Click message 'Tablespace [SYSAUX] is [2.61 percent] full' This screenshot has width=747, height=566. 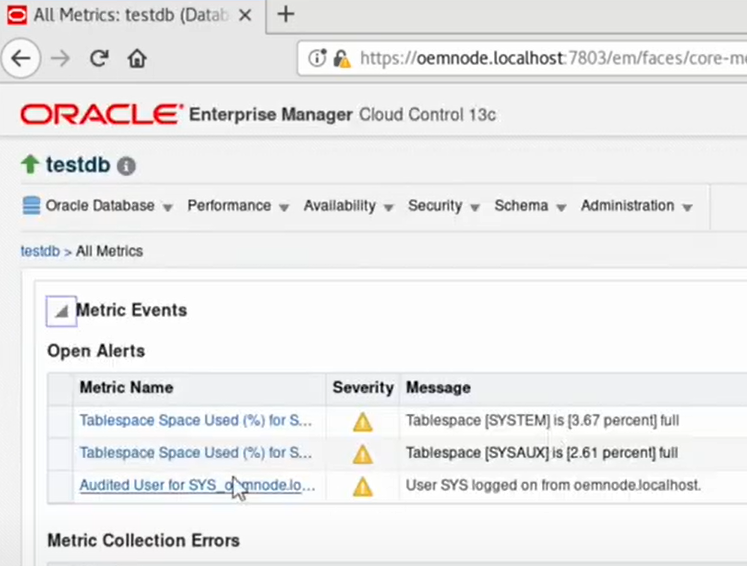[542, 453]
